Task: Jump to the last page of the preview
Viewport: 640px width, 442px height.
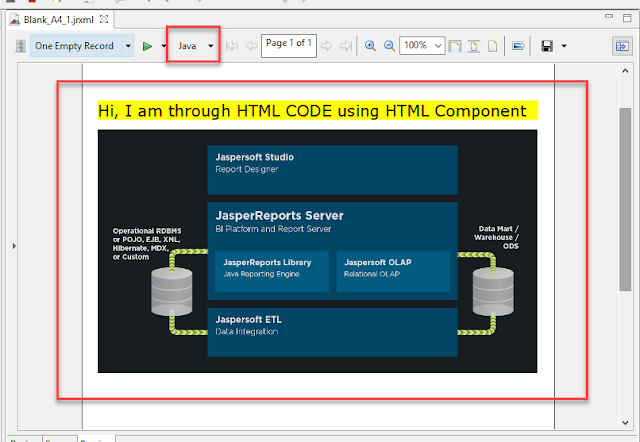Action: point(346,46)
